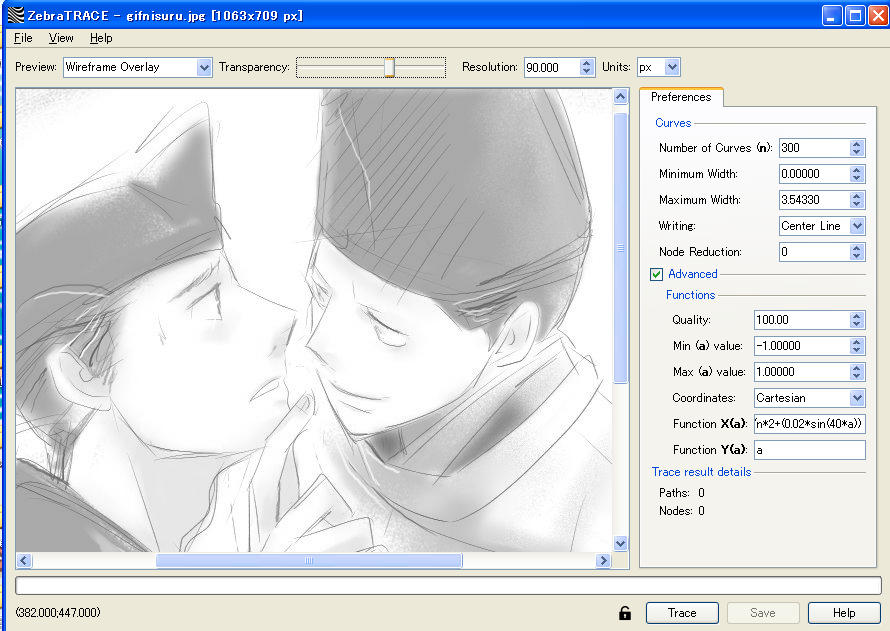Viewport: 890px width, 631px height.
Task: Open the Help menu
Action: [x=101, y=38]
